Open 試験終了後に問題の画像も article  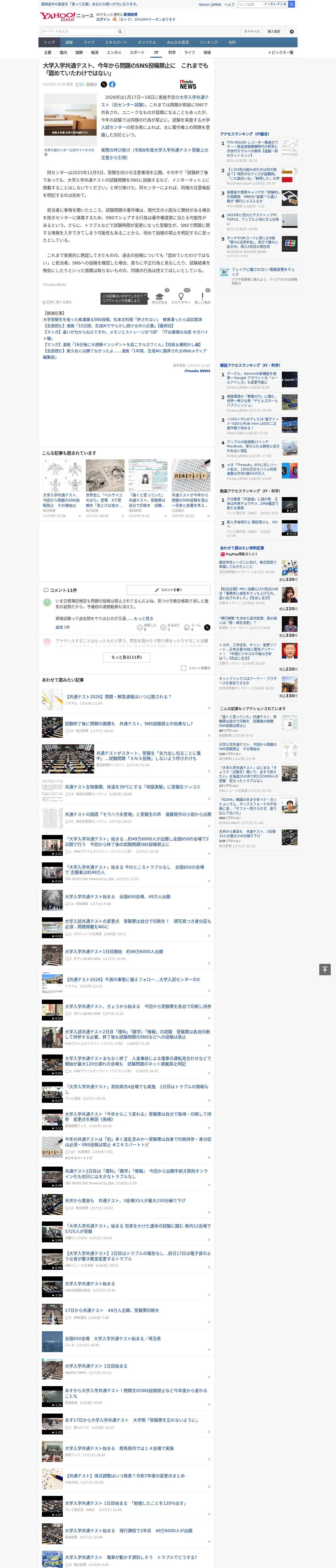click(129, 724)
